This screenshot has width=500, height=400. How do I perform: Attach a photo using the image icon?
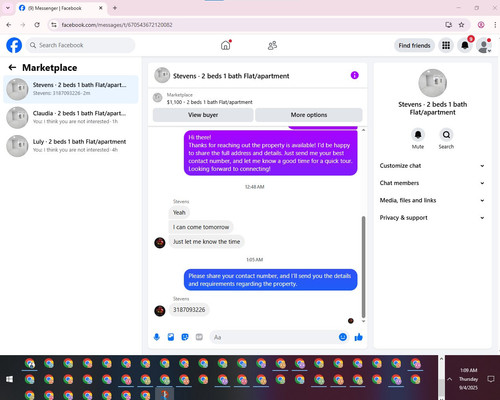tap(171, 337)
